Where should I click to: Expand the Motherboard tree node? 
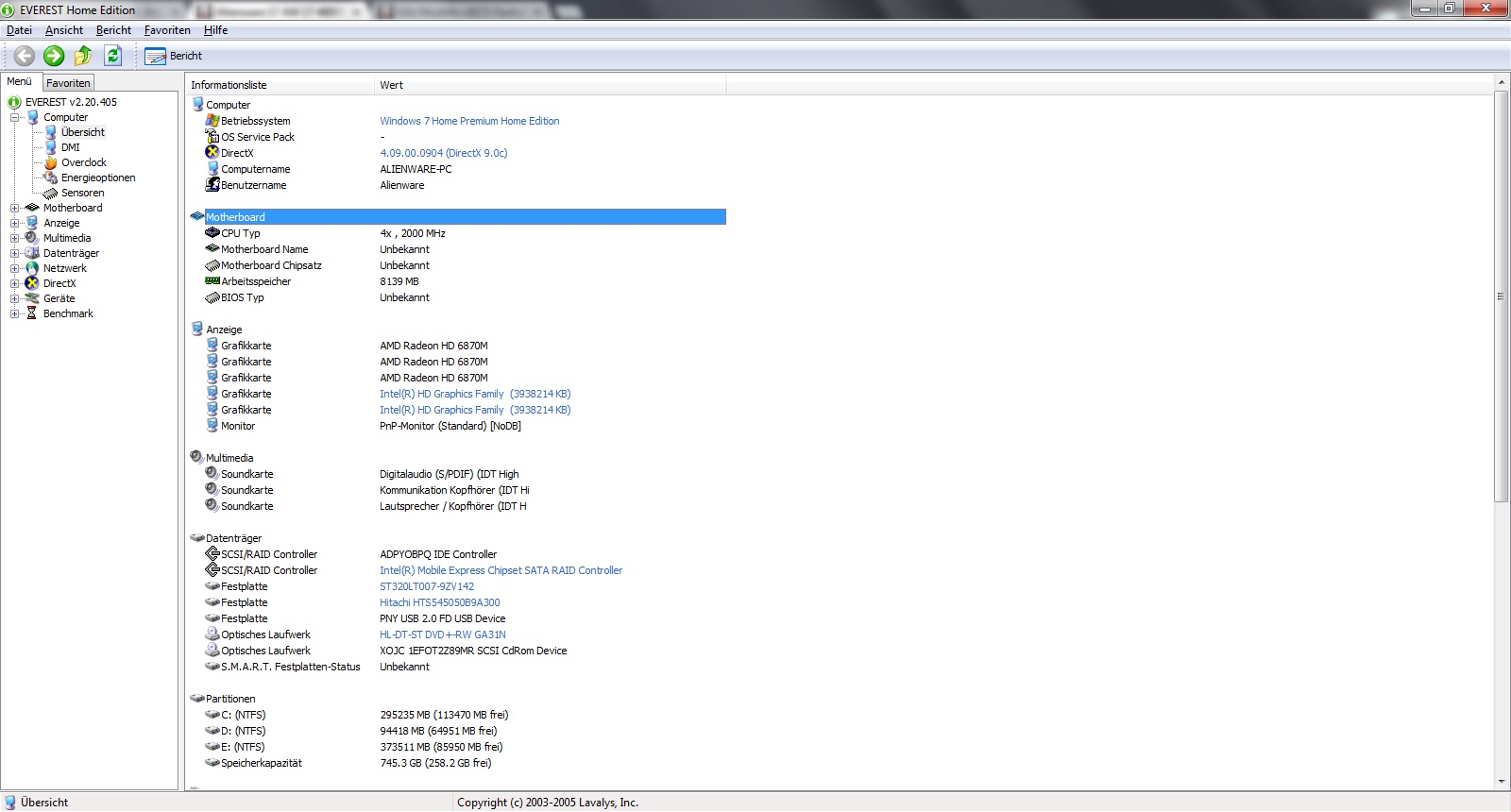15,209
